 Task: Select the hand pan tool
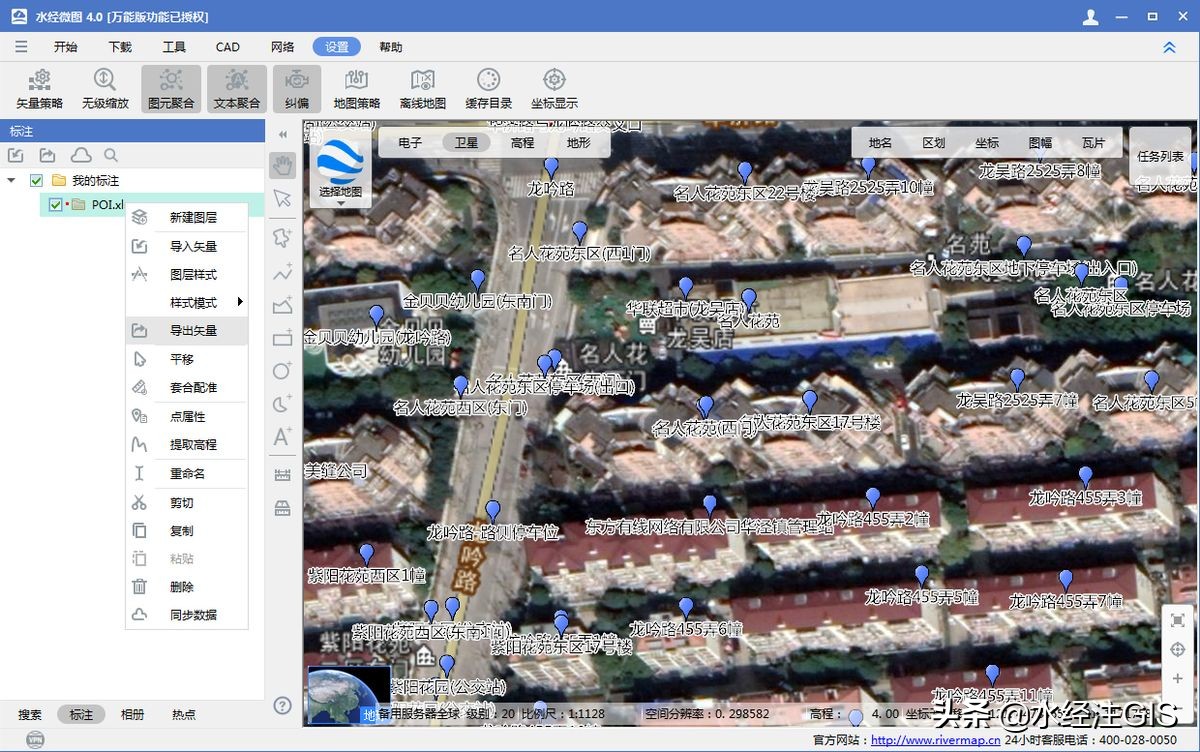(x=283, y=165)
